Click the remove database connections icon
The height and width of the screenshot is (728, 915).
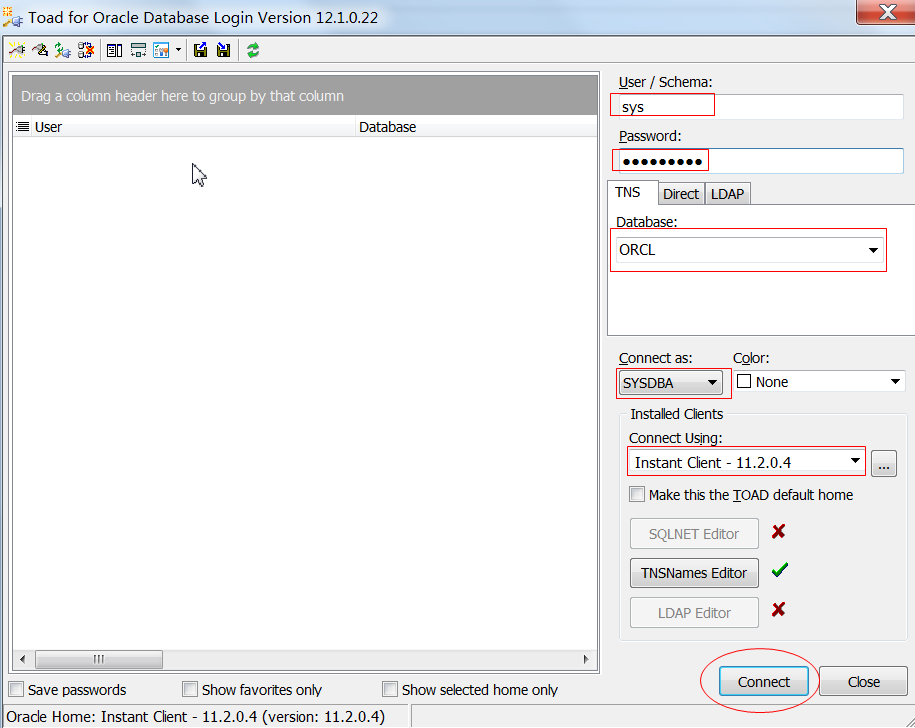tap(86, 51)
